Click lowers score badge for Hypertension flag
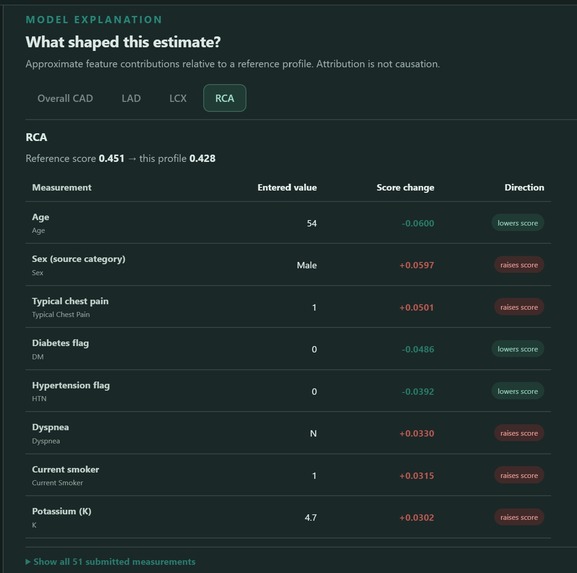Viewport: 577px width, 573px height. (x=517, y=391)
